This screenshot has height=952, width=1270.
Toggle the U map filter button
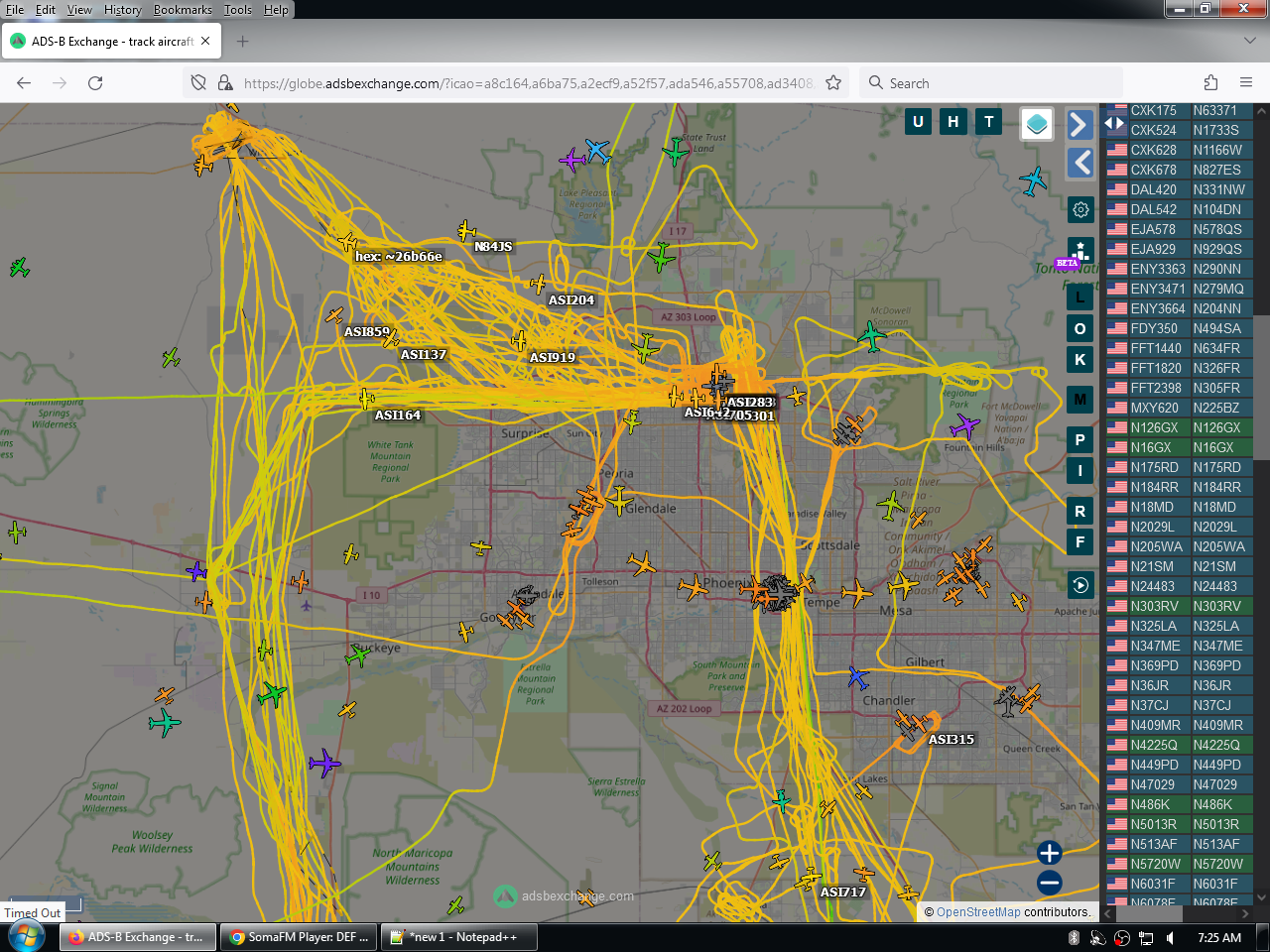918,122
